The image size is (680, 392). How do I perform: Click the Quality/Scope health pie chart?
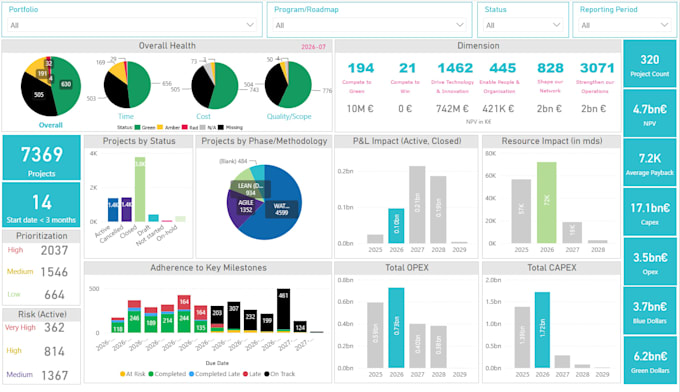coord(288,85)
